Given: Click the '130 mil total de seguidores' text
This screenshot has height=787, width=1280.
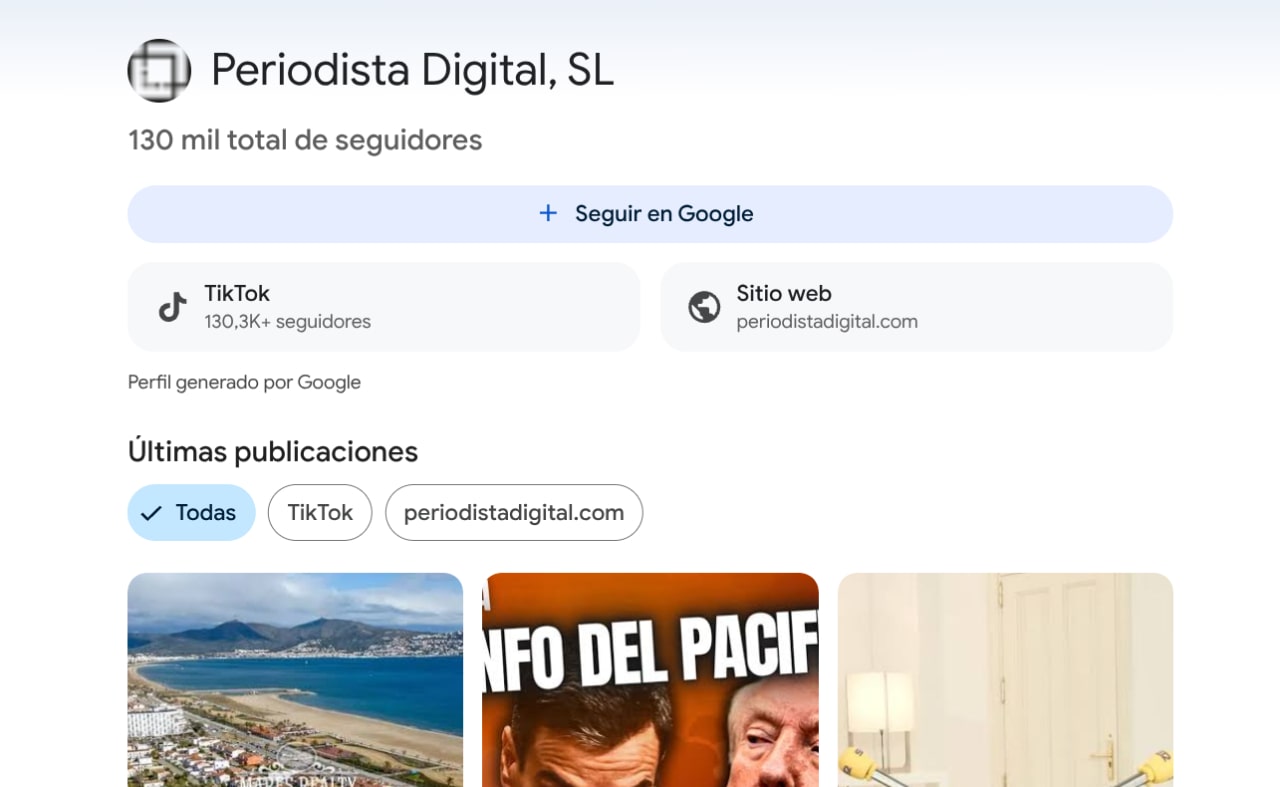Looking at the screenshot, I should [305, 140].
